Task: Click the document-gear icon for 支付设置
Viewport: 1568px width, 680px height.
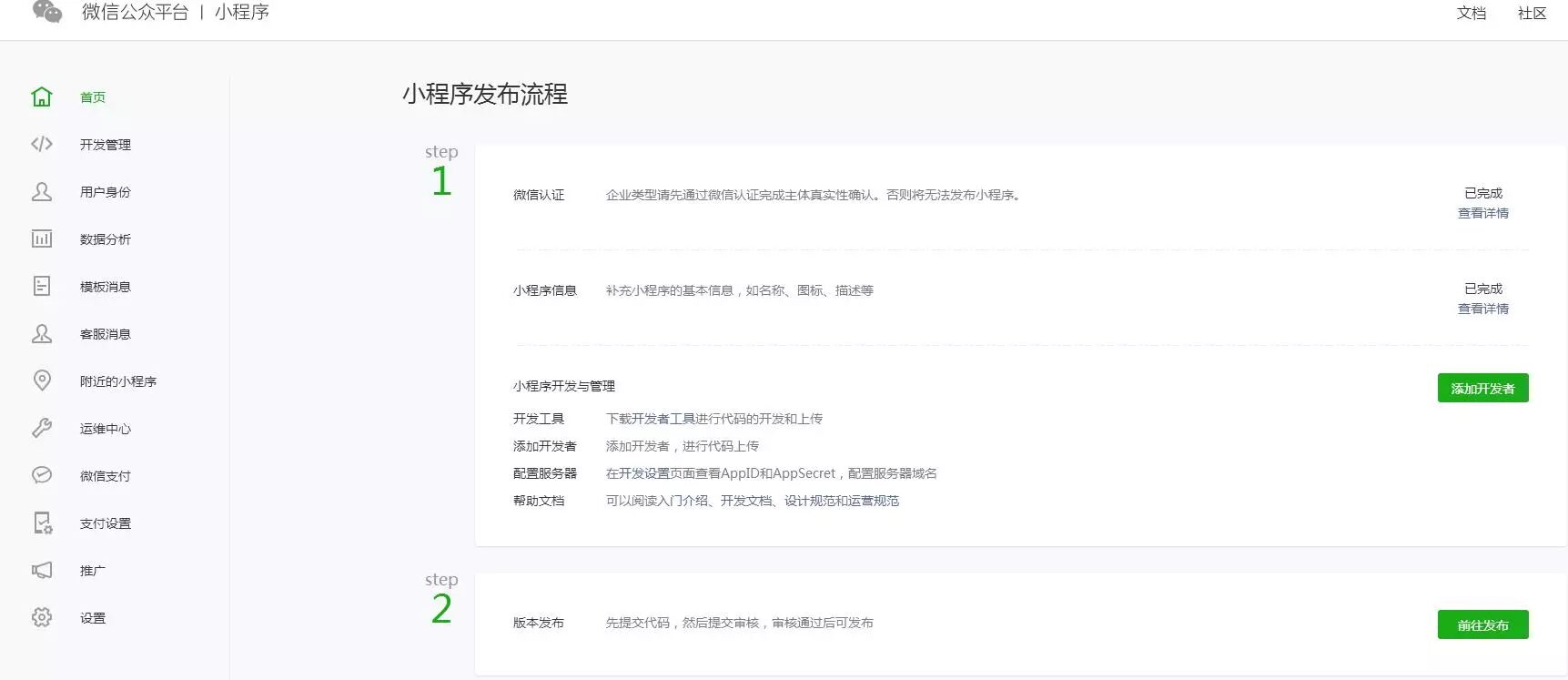Action: tap(42, 523)
